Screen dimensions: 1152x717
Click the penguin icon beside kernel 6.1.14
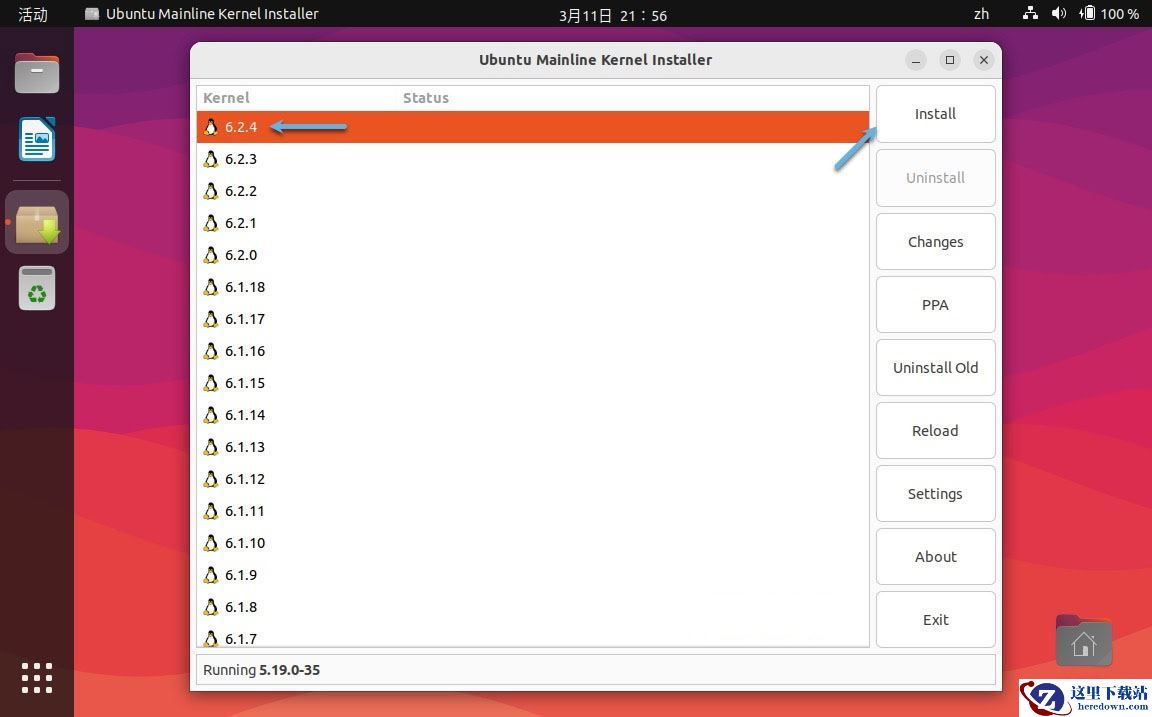point(211,415)
